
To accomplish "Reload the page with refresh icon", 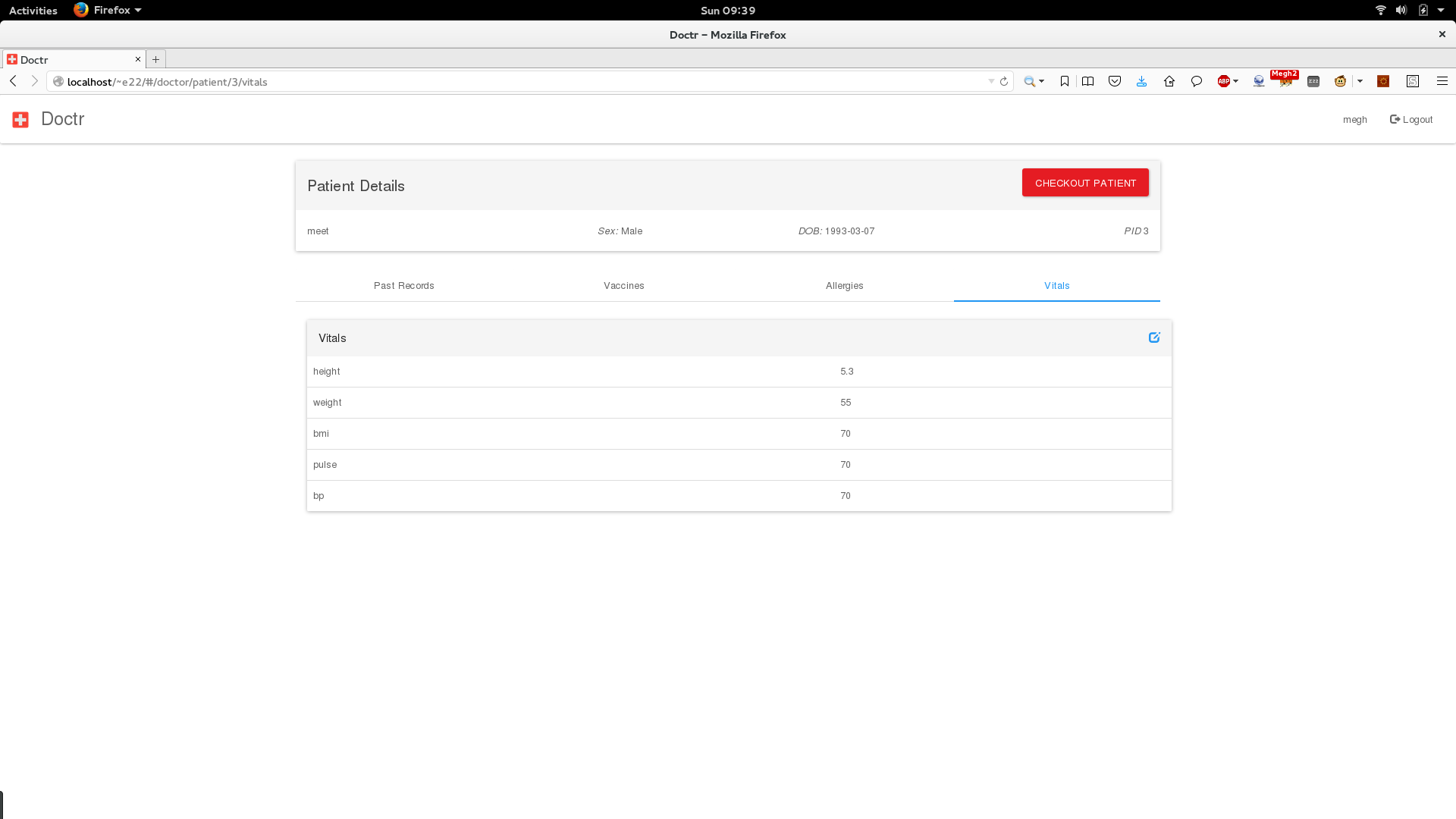I will coord(1004,81).
